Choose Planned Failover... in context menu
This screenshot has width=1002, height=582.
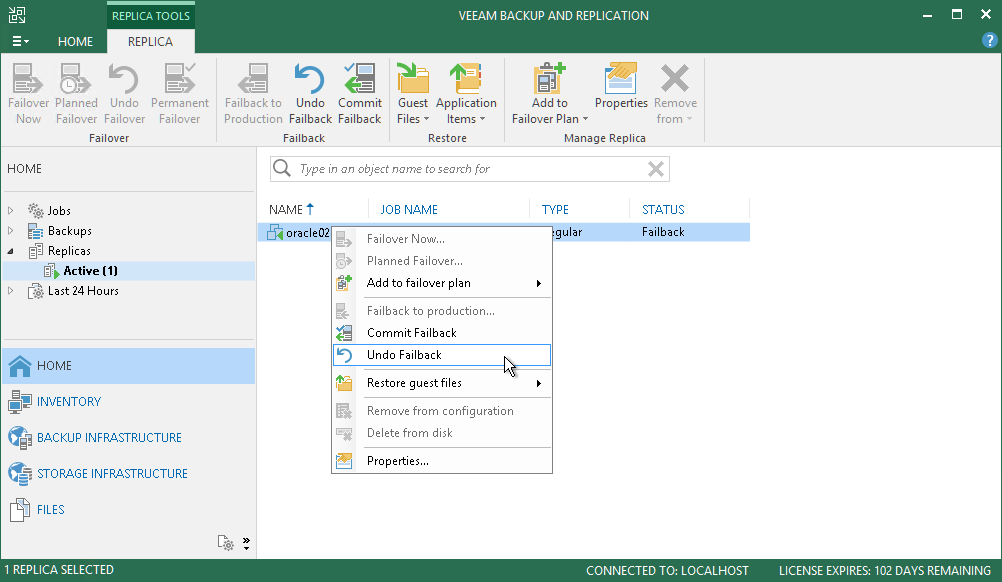(x=442, y=261)
